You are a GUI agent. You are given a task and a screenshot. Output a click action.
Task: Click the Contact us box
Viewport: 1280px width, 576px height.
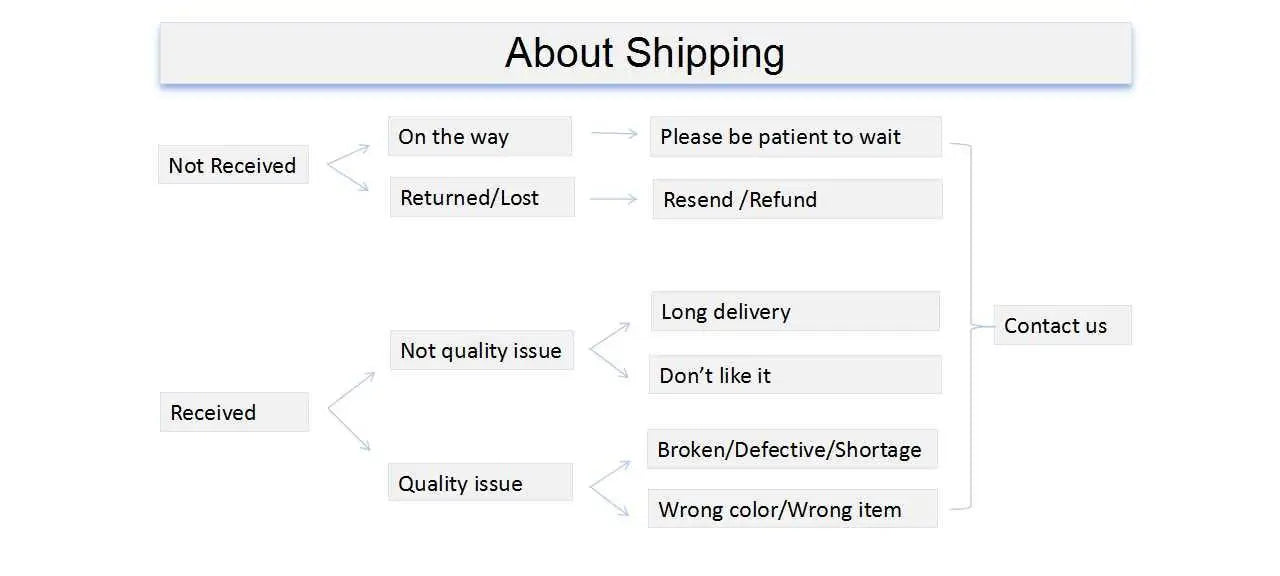pyautogui.click(x=1062, y=325)
